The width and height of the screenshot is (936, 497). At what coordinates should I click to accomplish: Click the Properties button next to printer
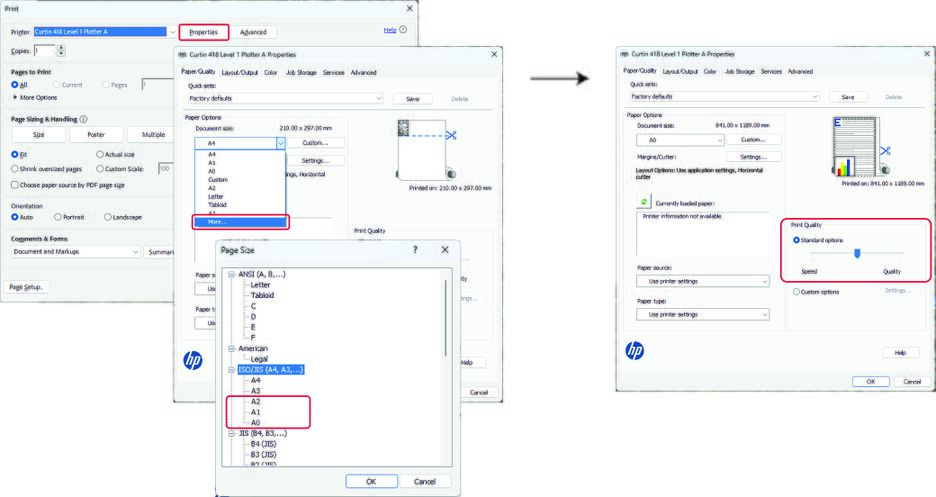click(203, 32)
